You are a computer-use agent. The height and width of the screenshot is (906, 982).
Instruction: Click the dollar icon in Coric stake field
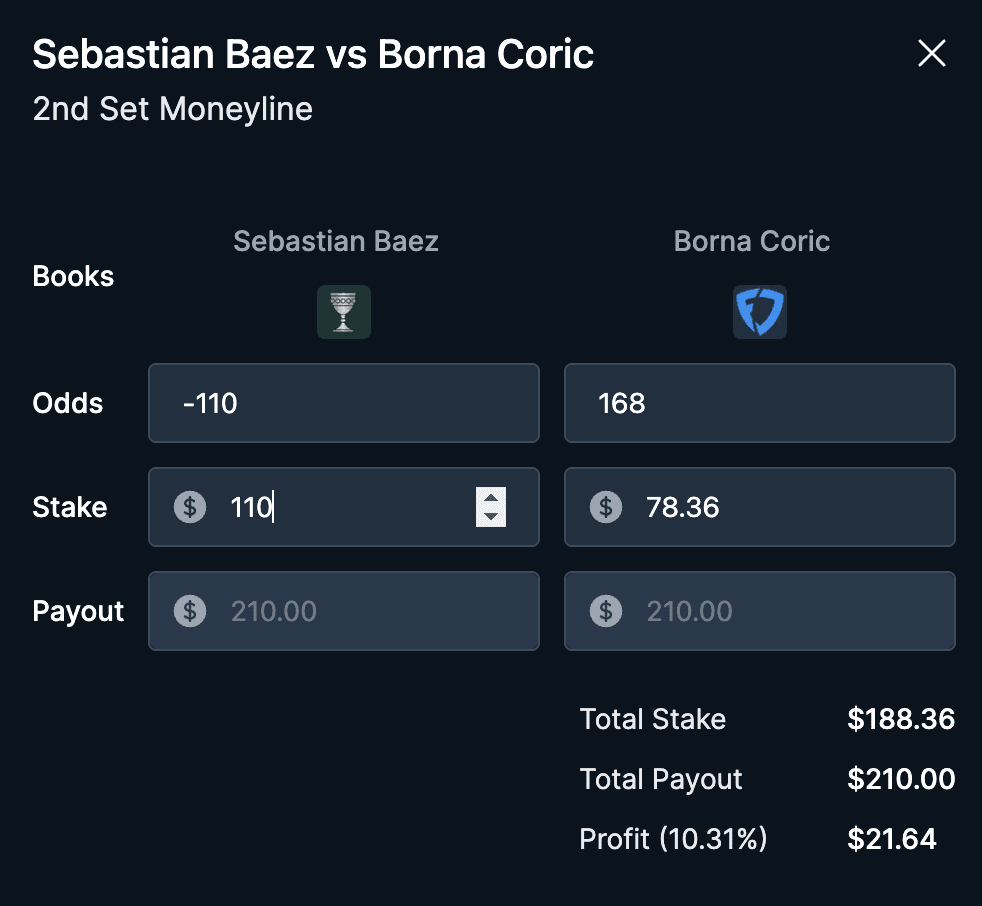click(x=606, y=507)
